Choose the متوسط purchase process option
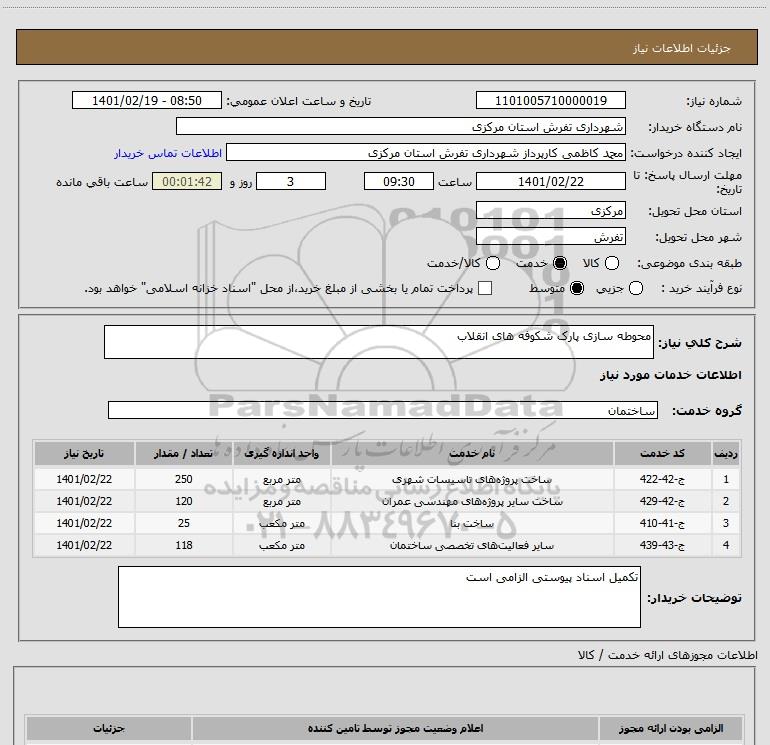The width and height of the screenshot is (770, 745). (x=577, y=288)
